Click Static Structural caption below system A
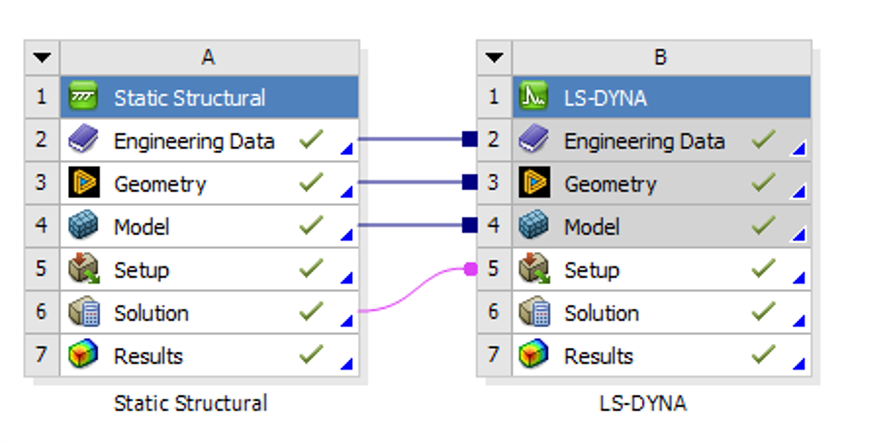This screenshot has height=443, width=887. pos(191,403)
